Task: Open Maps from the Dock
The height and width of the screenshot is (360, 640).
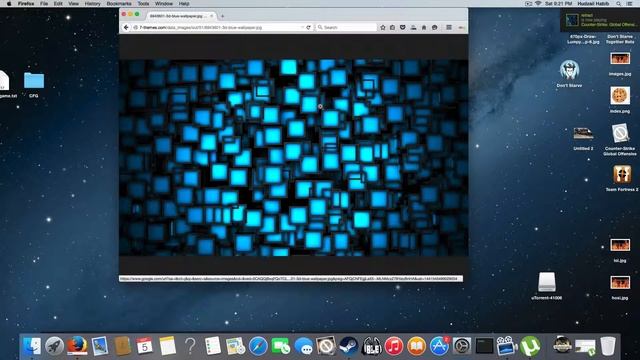Action: [x=236, y=346]
